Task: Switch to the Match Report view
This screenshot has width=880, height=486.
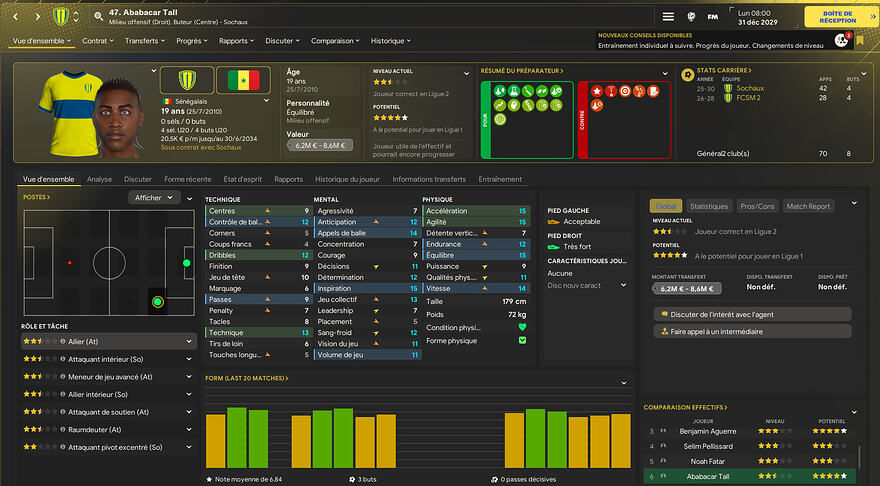Action: point(809,206)
